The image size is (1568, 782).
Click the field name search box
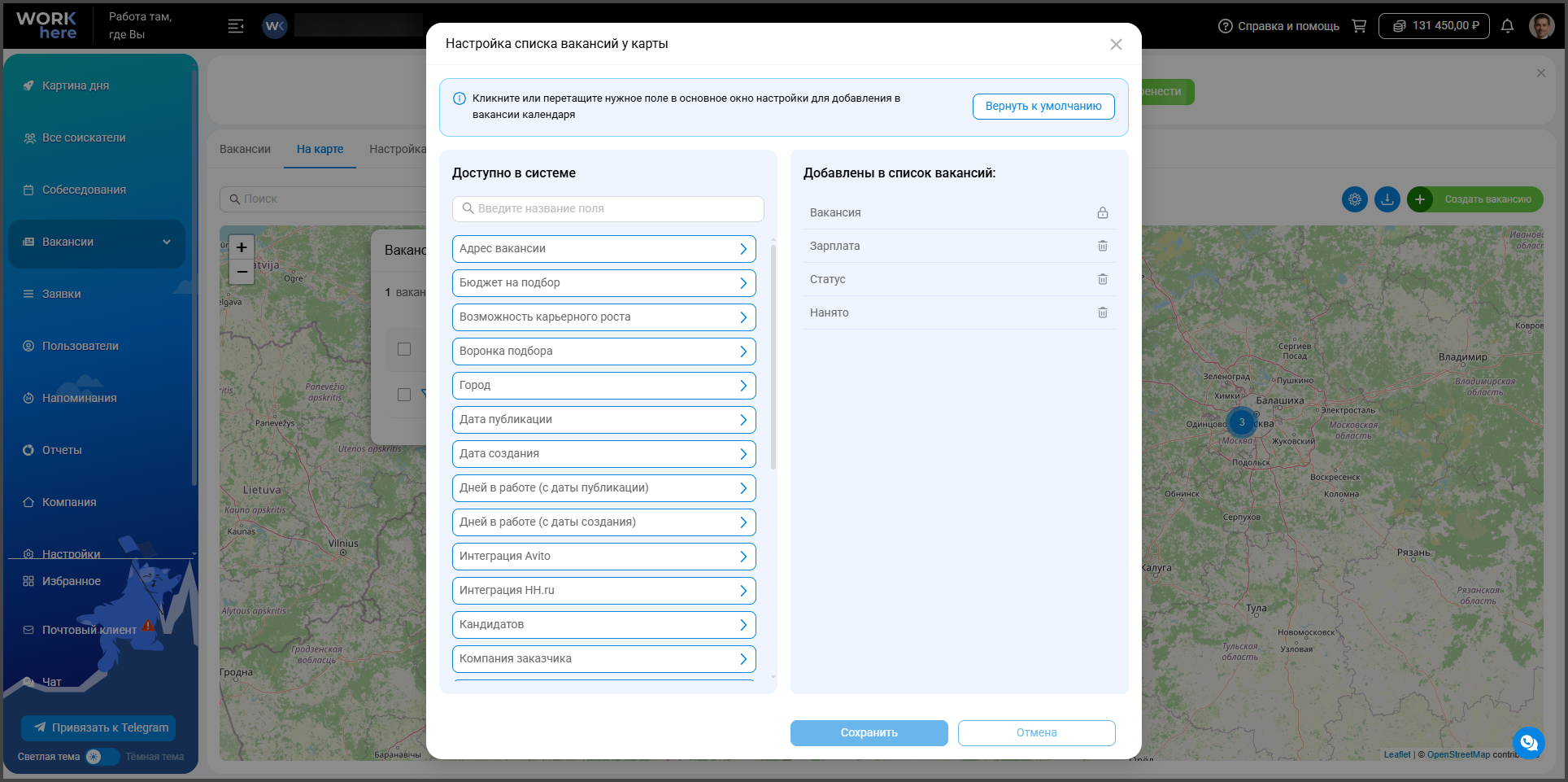(x=608, y=209)
